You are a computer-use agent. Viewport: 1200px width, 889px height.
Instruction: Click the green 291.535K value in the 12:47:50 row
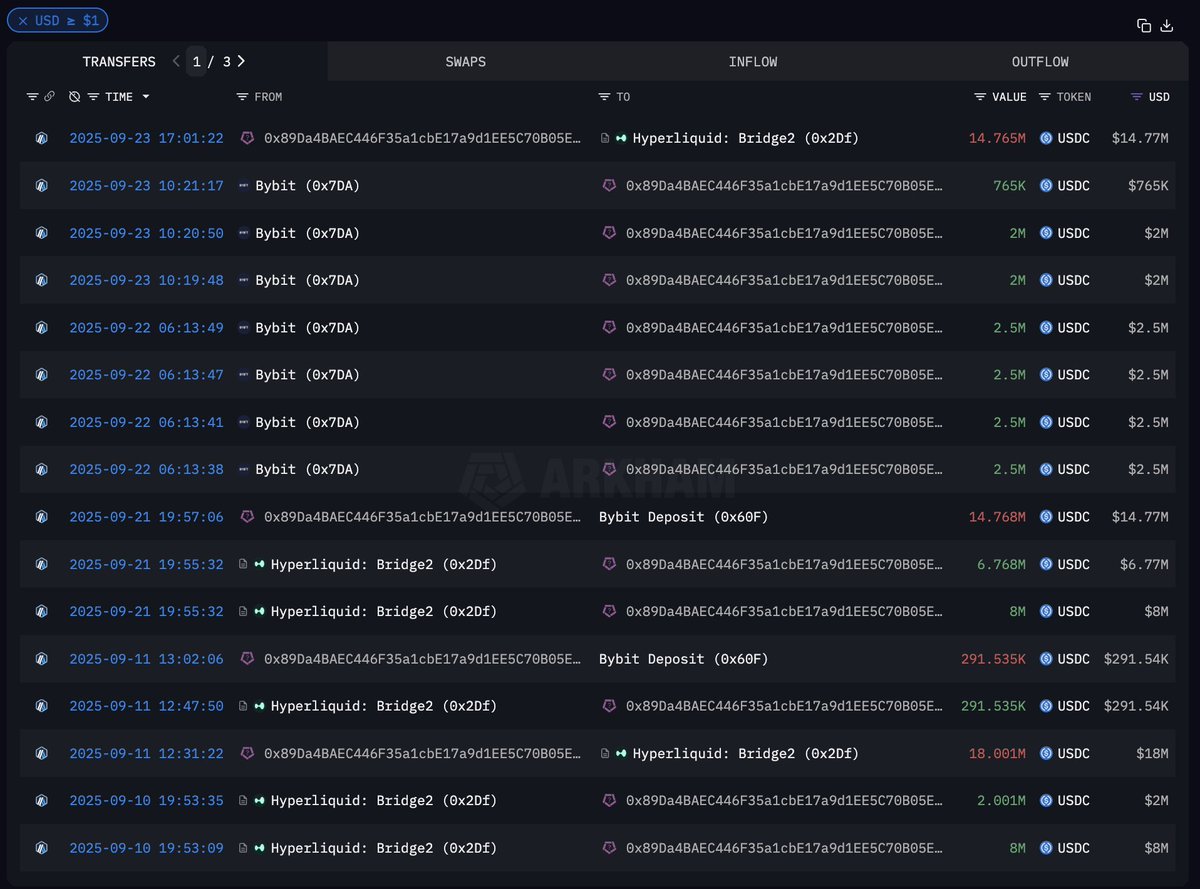pyautogui.click(x=993, y=706)
